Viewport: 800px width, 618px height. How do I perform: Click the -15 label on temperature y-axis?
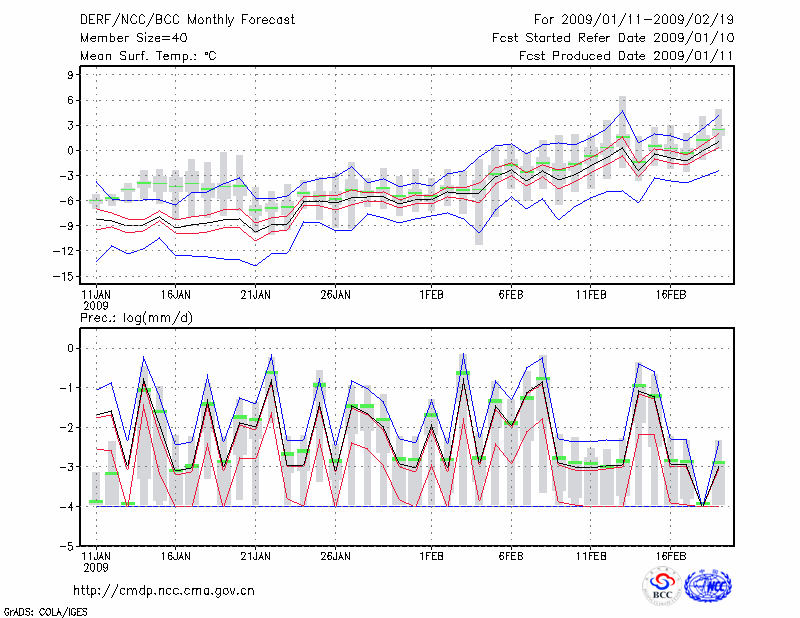(66, 276)
